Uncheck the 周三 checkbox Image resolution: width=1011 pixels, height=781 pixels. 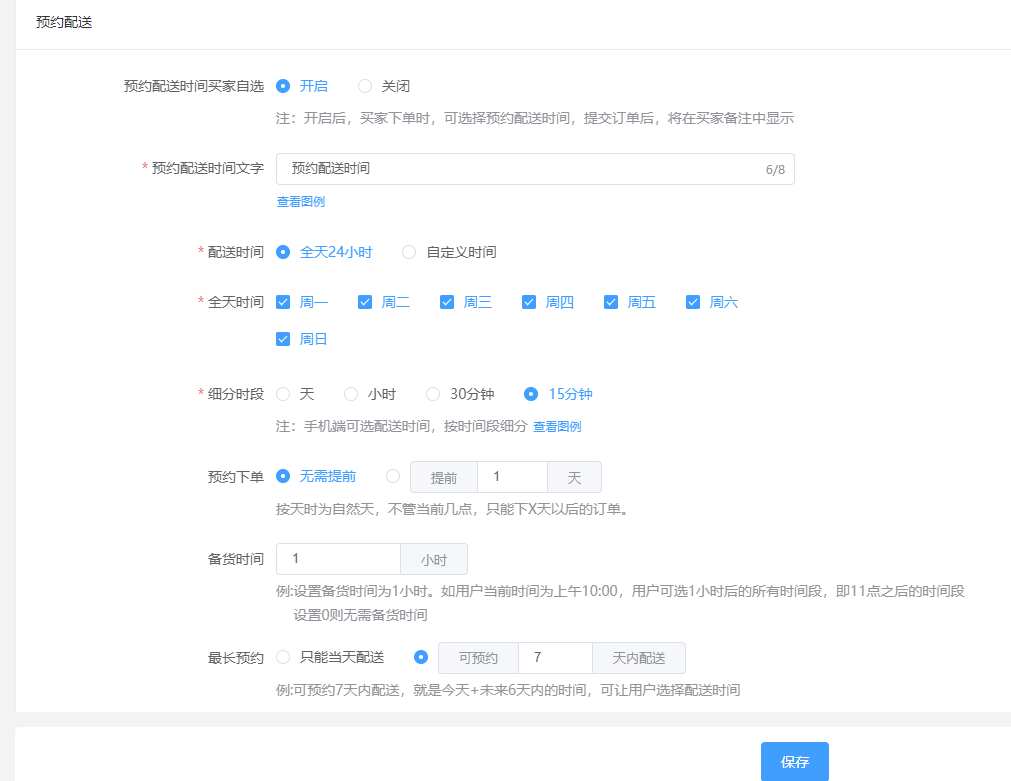[447, 302]
